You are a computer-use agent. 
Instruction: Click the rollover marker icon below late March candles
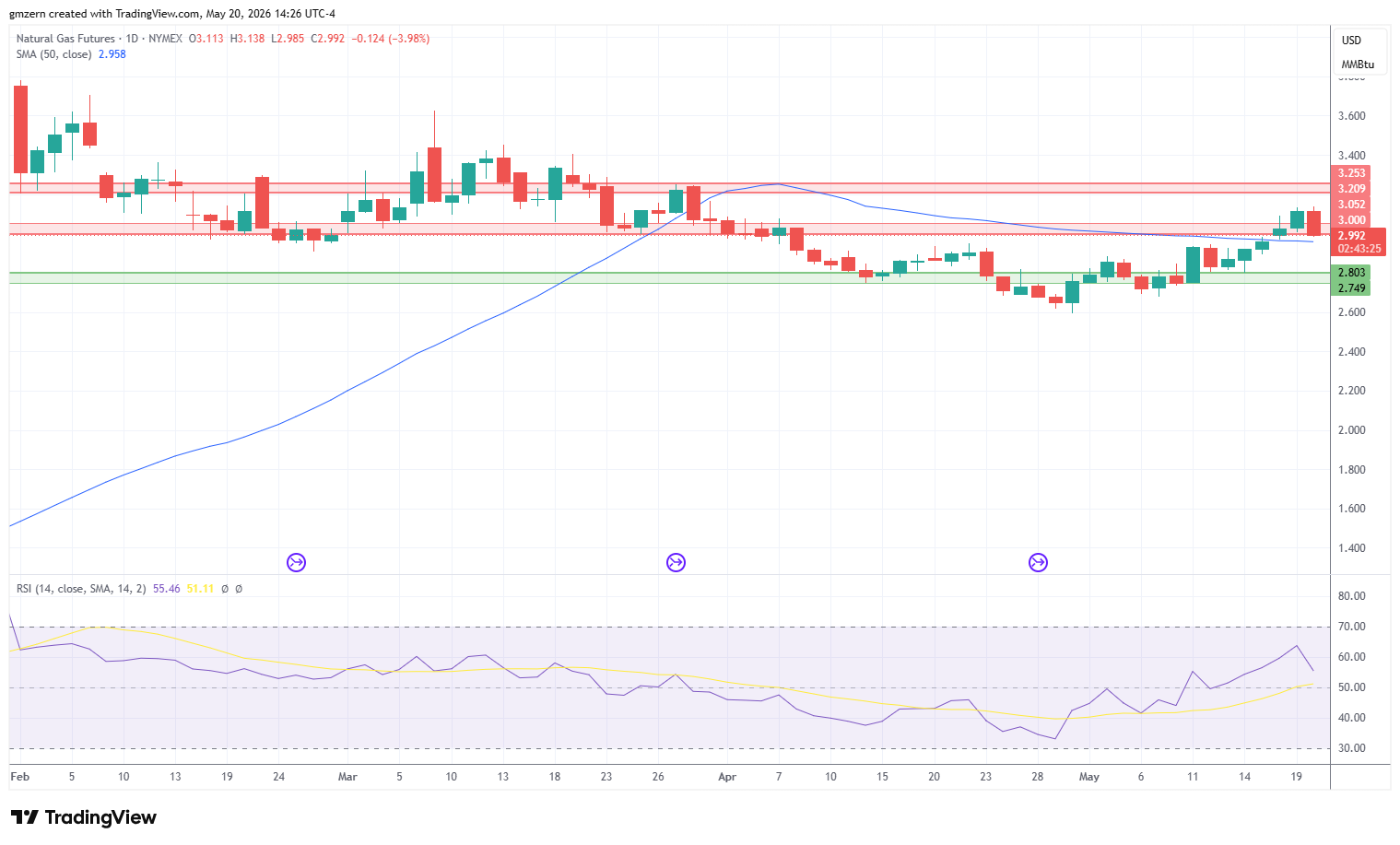676,562
